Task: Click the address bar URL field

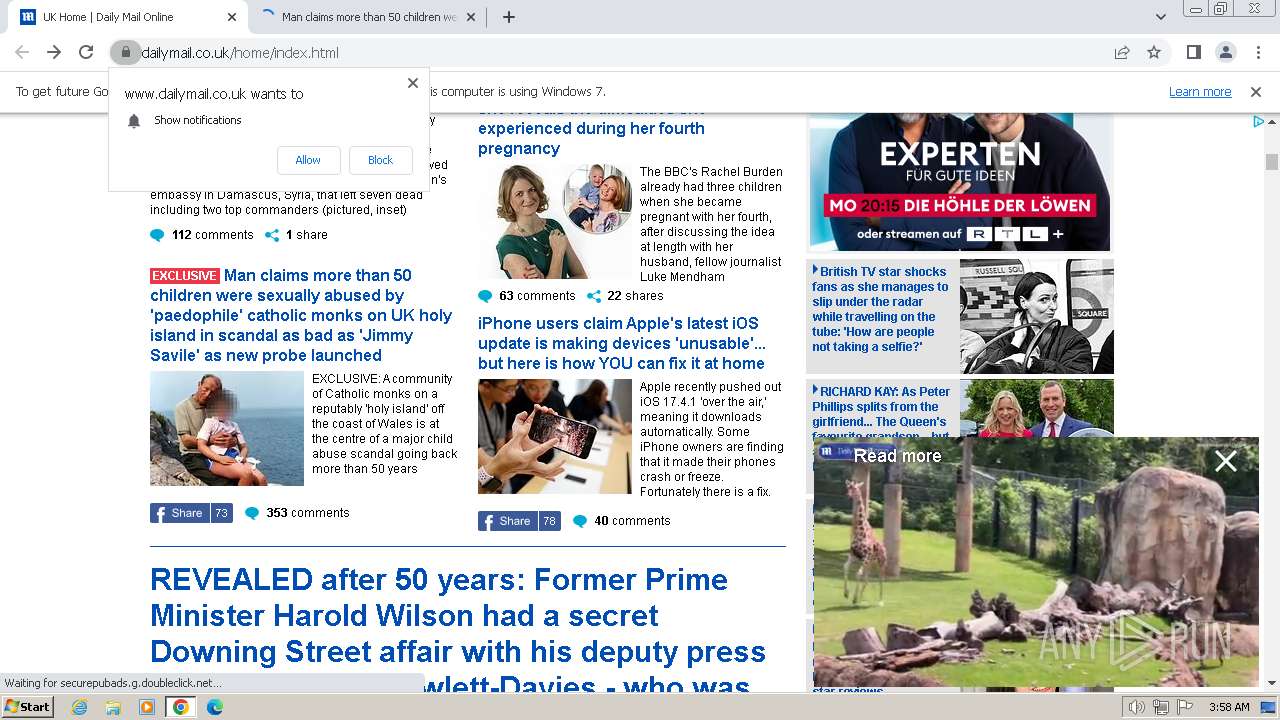Action: (620, 52)
